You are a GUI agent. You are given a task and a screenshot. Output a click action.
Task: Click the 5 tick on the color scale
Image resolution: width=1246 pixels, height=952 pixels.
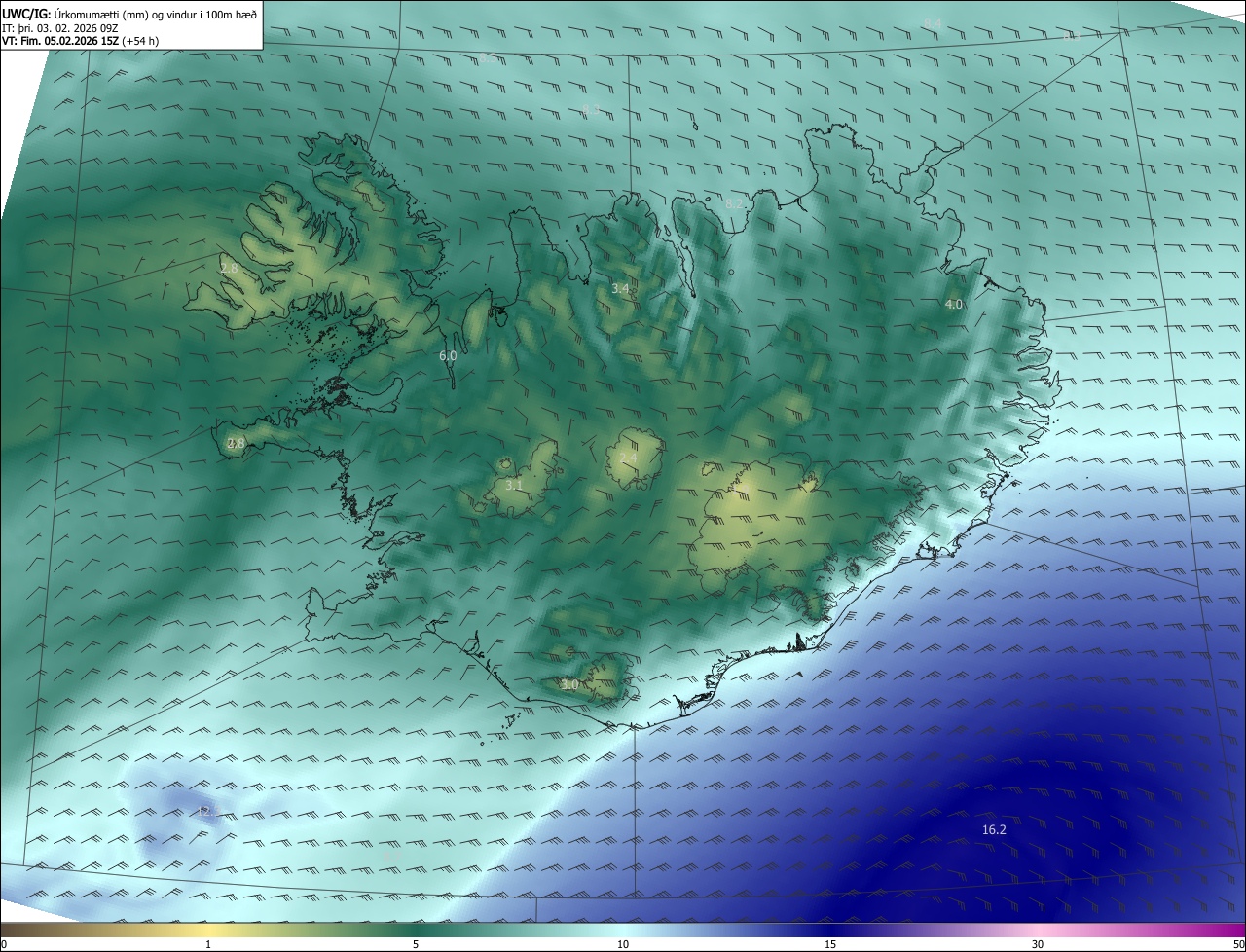click(x=416, y=944)
